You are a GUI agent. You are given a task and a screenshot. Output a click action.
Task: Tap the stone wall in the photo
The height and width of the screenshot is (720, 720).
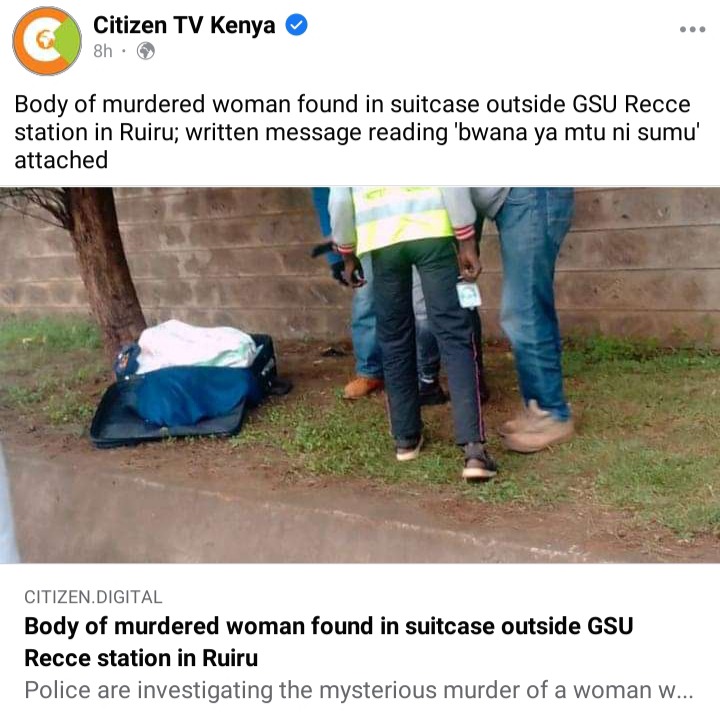click(x=643, y=257)
